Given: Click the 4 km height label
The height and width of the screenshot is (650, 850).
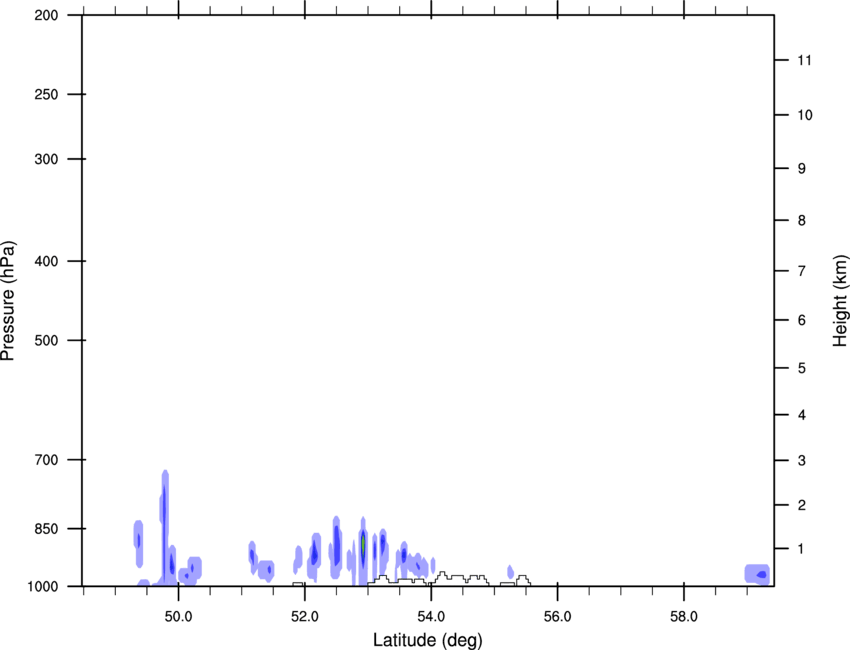Looking at the screenshot, I should coord(802,415).
